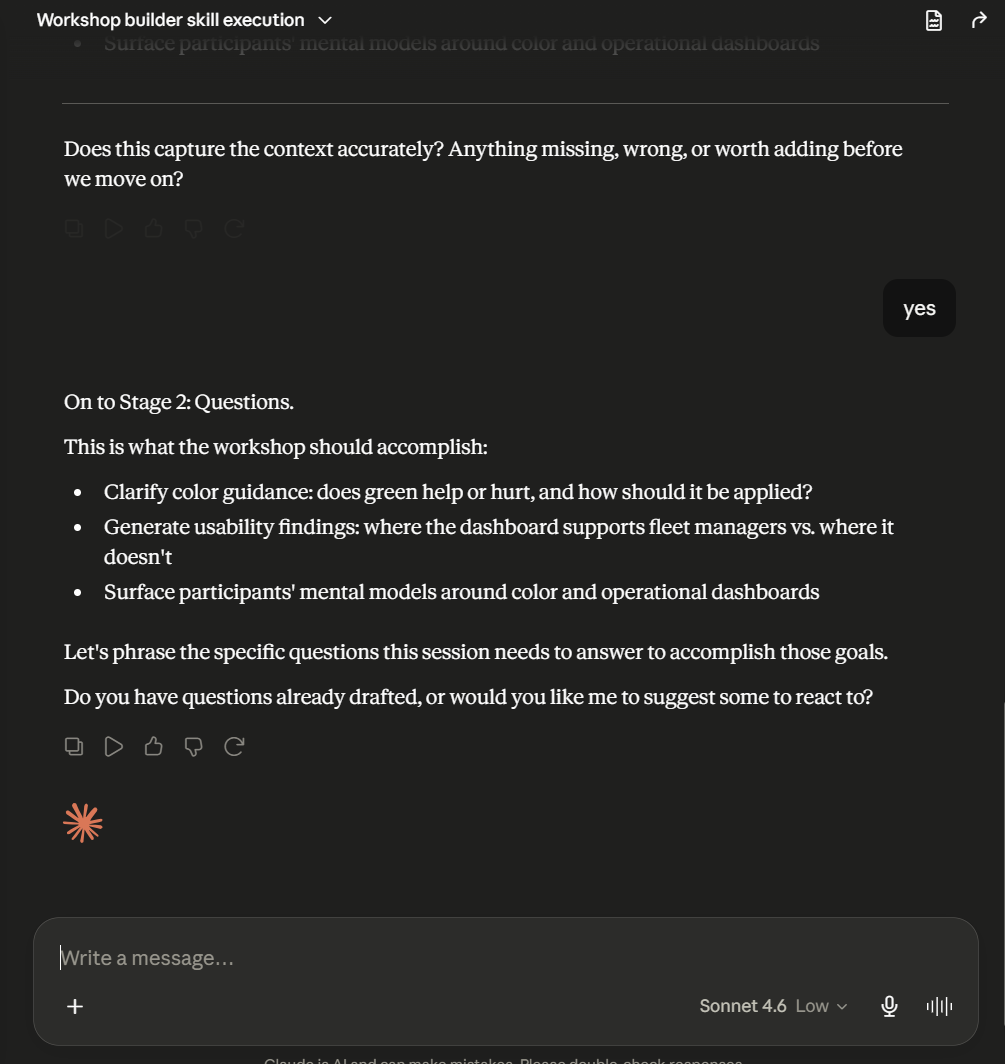Viewport: 1005px width, 1064px height.
Task: Copy the earlier context-check response
Action: 74,228
